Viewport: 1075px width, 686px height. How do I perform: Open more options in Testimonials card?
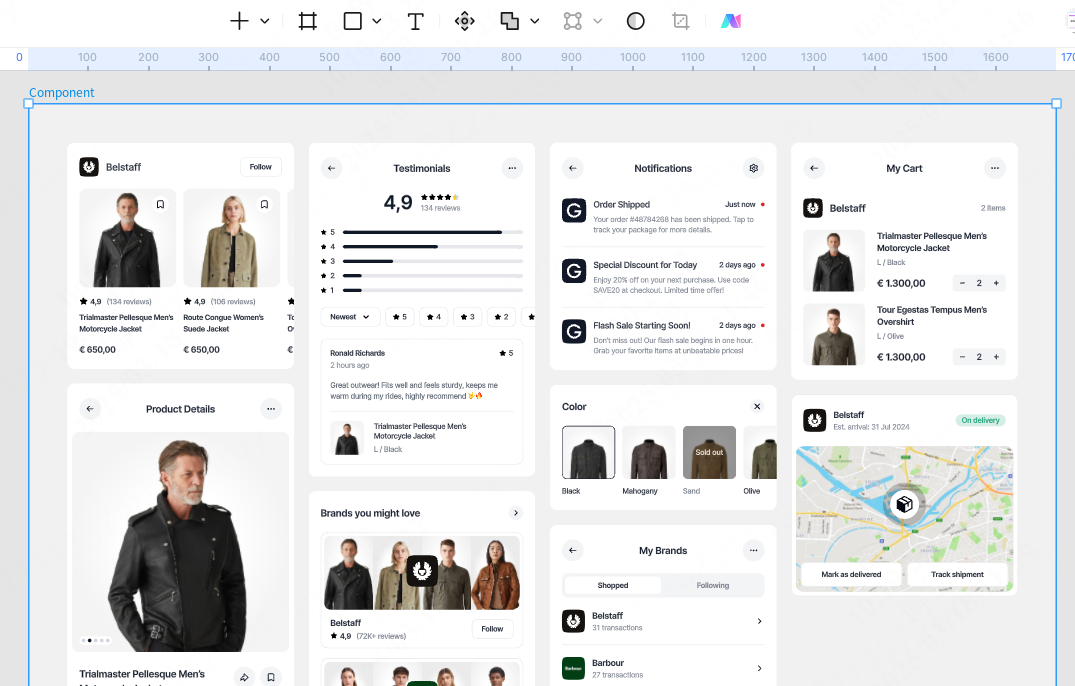(512, 168)
